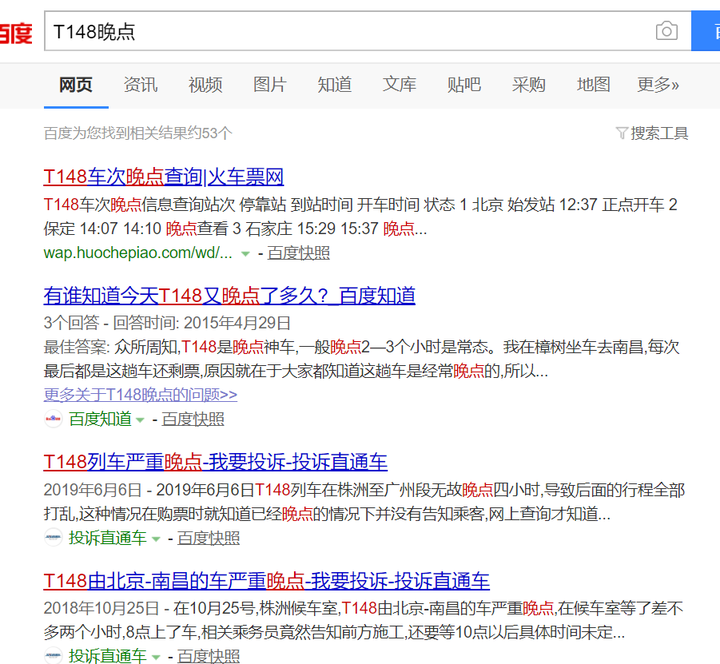Image resolution: width=720 pixels, height=664 pixels.
Task: Visit wap.huochepiao.com/wd/... URL
Action: pyautogui.click(x=138, y=253)
